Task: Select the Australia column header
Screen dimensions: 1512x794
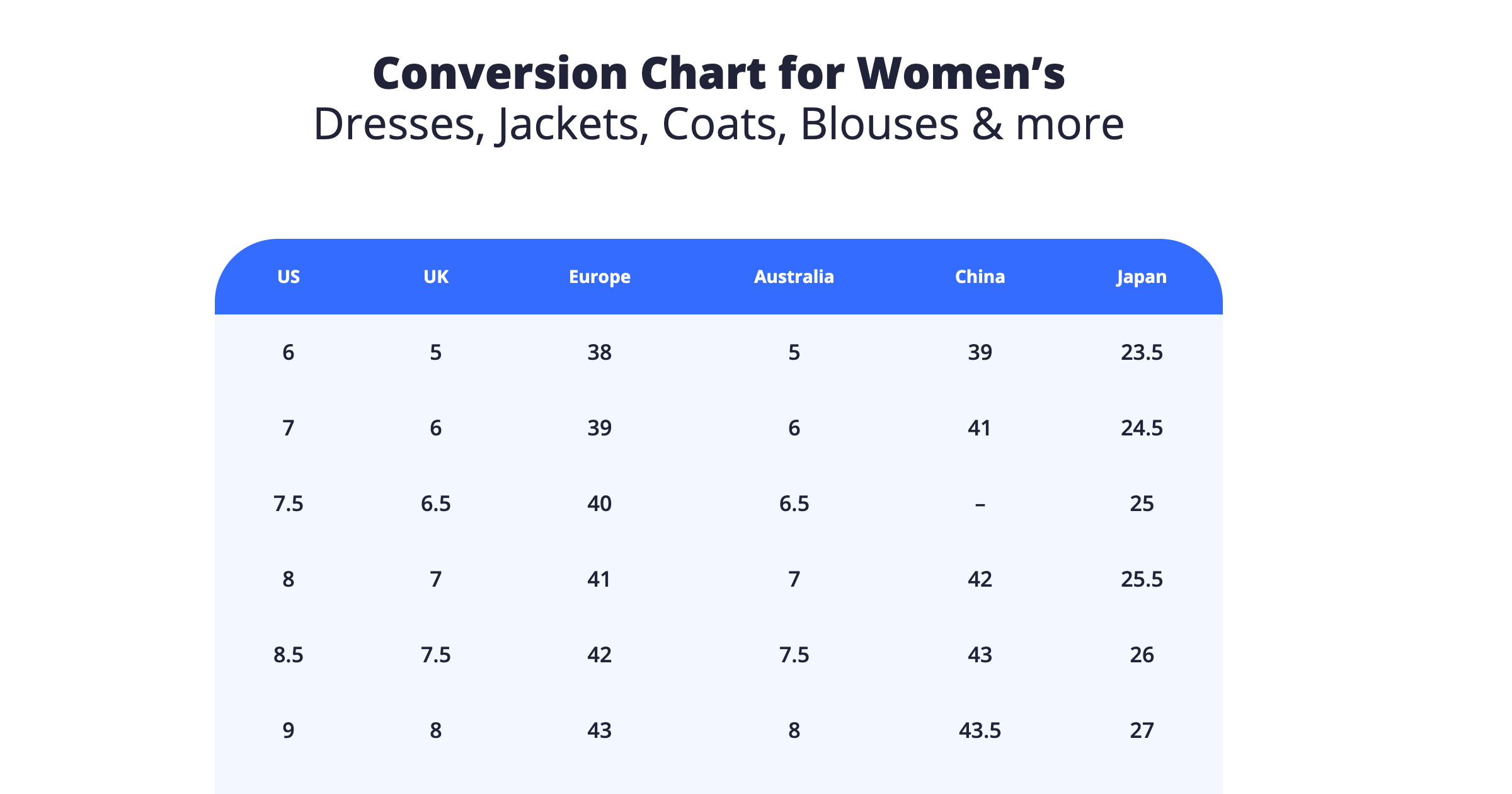Action: click(794, 277)
